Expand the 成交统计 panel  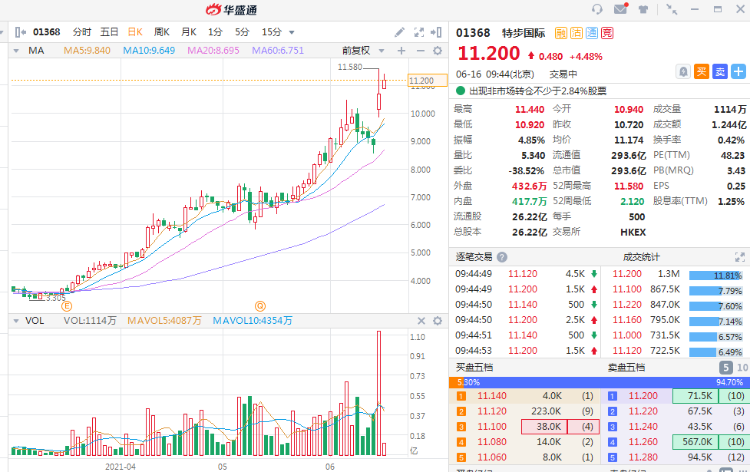point(739,257)
